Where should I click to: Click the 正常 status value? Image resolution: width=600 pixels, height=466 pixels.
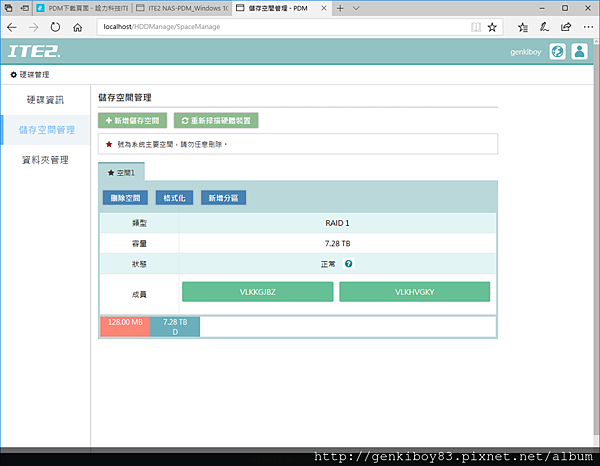[x=328, y=264]
